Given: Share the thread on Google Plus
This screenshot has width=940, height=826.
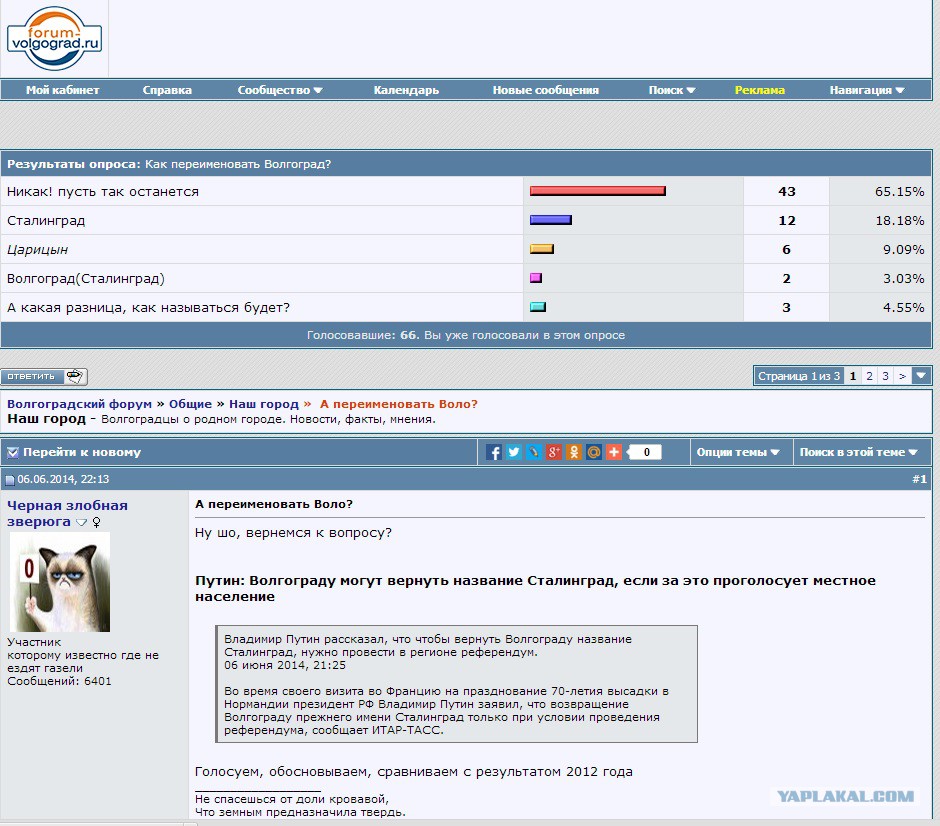Looking at the screenshot, I should 554,453.
